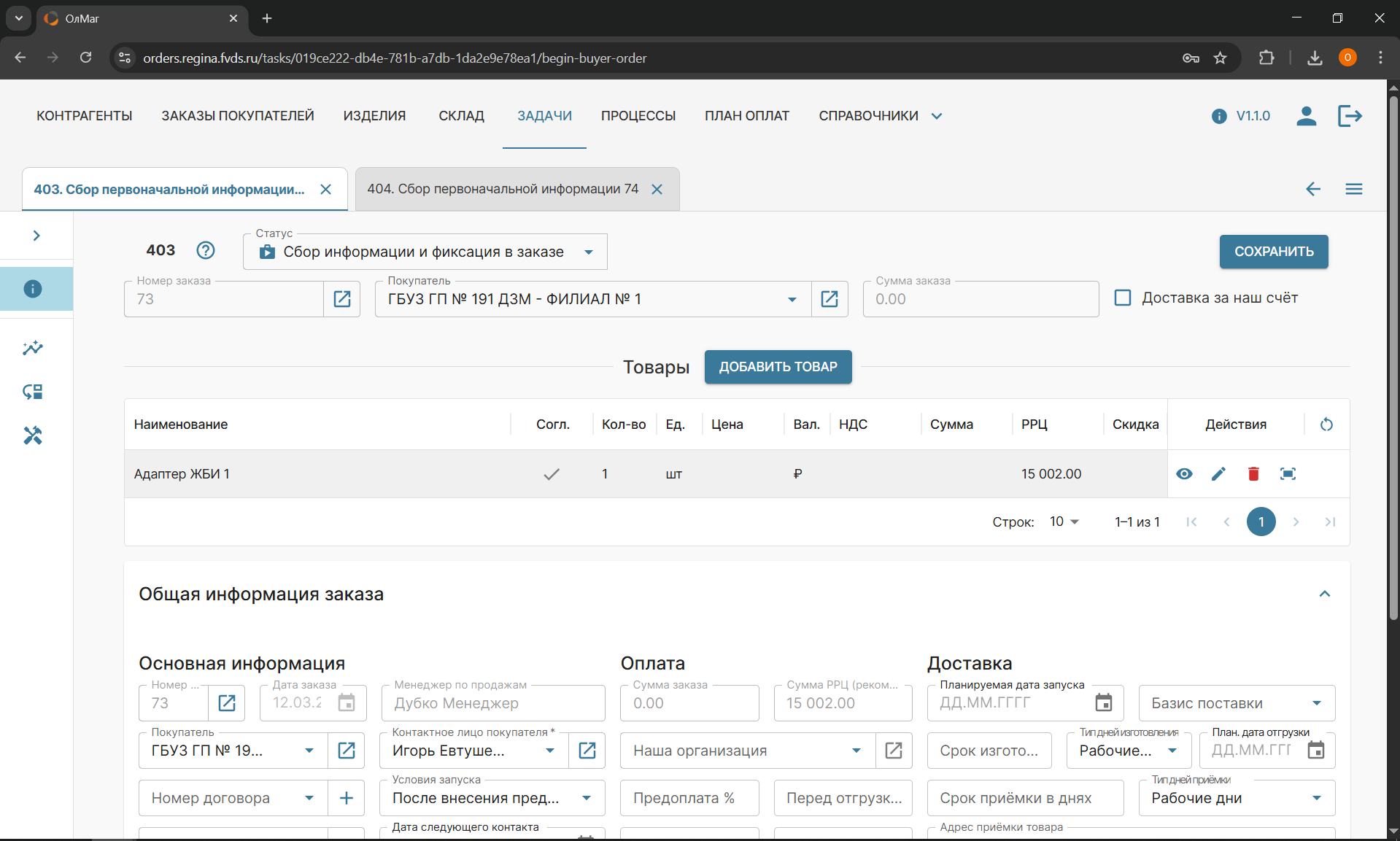
Task: Click the eye view icon for Адаптер ЖБИ 1
Action: click(x=1184, y=474)
